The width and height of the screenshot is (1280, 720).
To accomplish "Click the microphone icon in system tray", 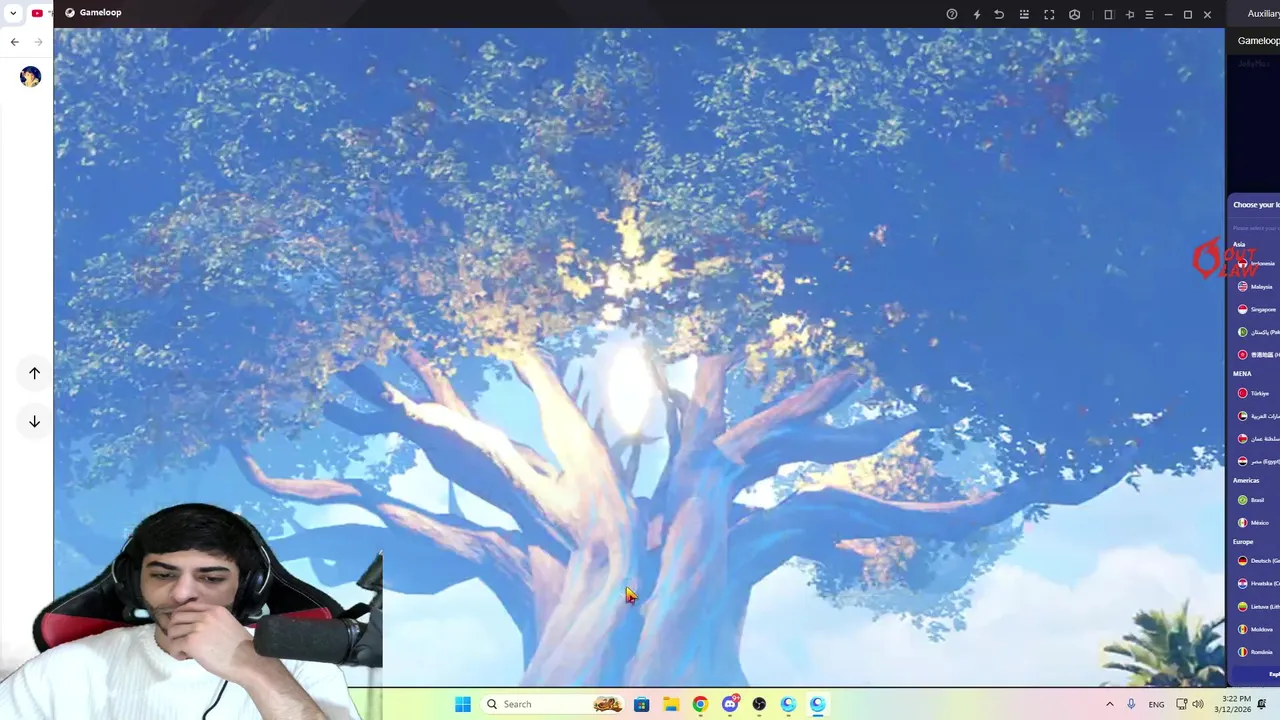I will pyautogui.click(x=1132, y=704).
